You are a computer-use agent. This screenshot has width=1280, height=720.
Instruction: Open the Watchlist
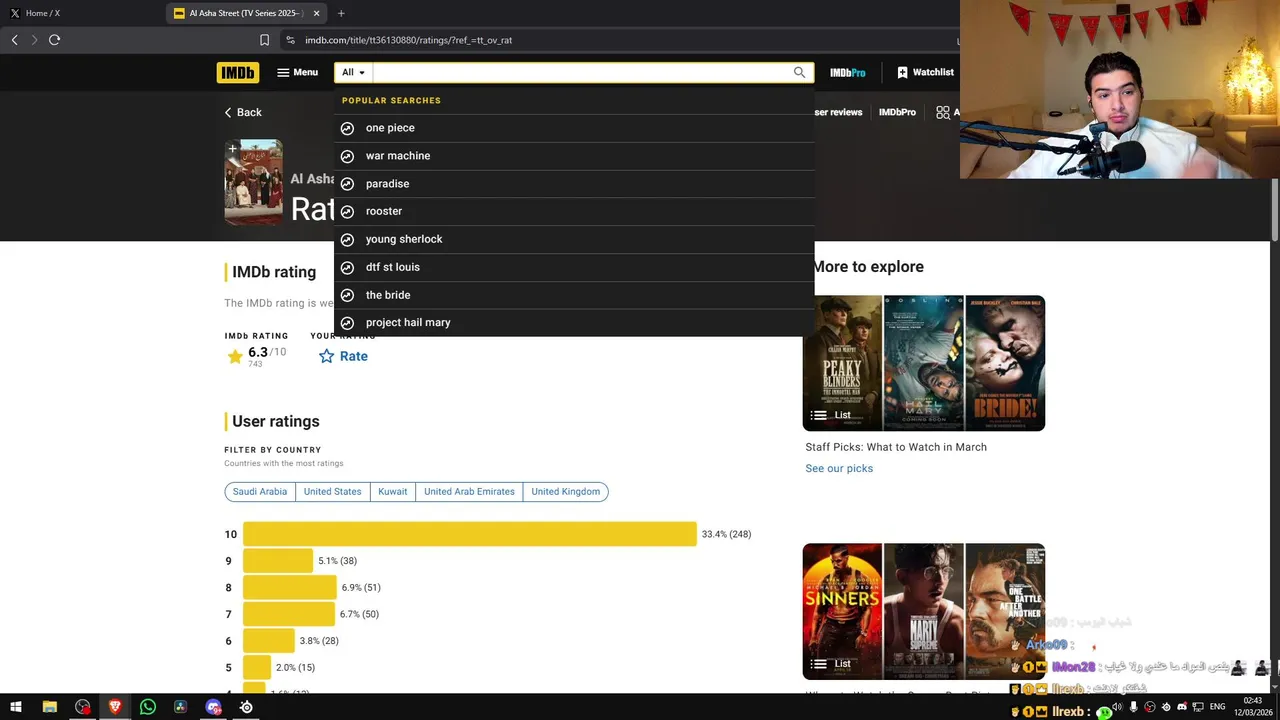pyautogui.click(x=925, y=72)
